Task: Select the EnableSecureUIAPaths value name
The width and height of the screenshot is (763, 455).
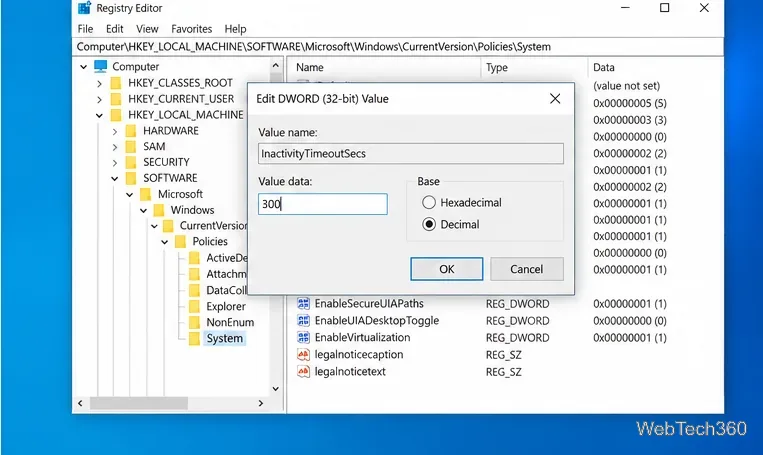Action: [369, 304]
